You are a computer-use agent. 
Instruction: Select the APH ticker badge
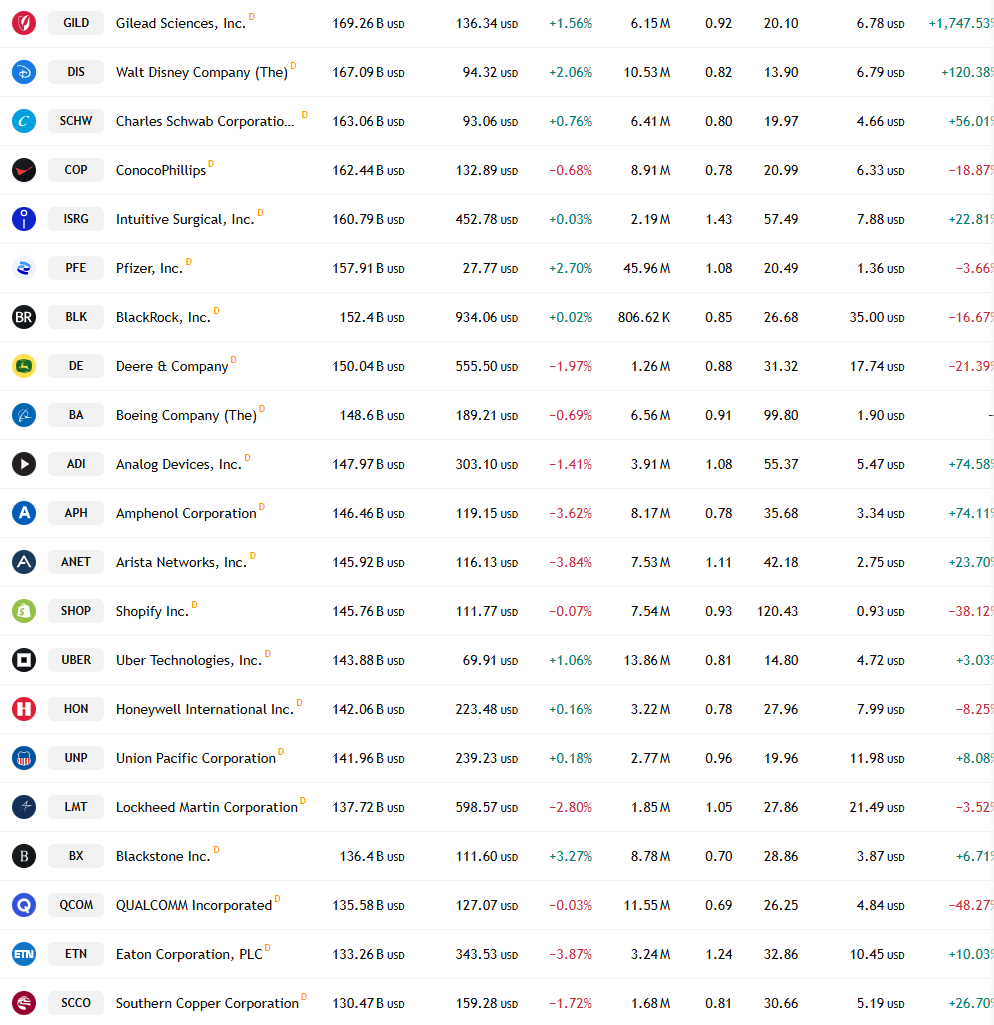pyautogui.click(x=76, y=513)
